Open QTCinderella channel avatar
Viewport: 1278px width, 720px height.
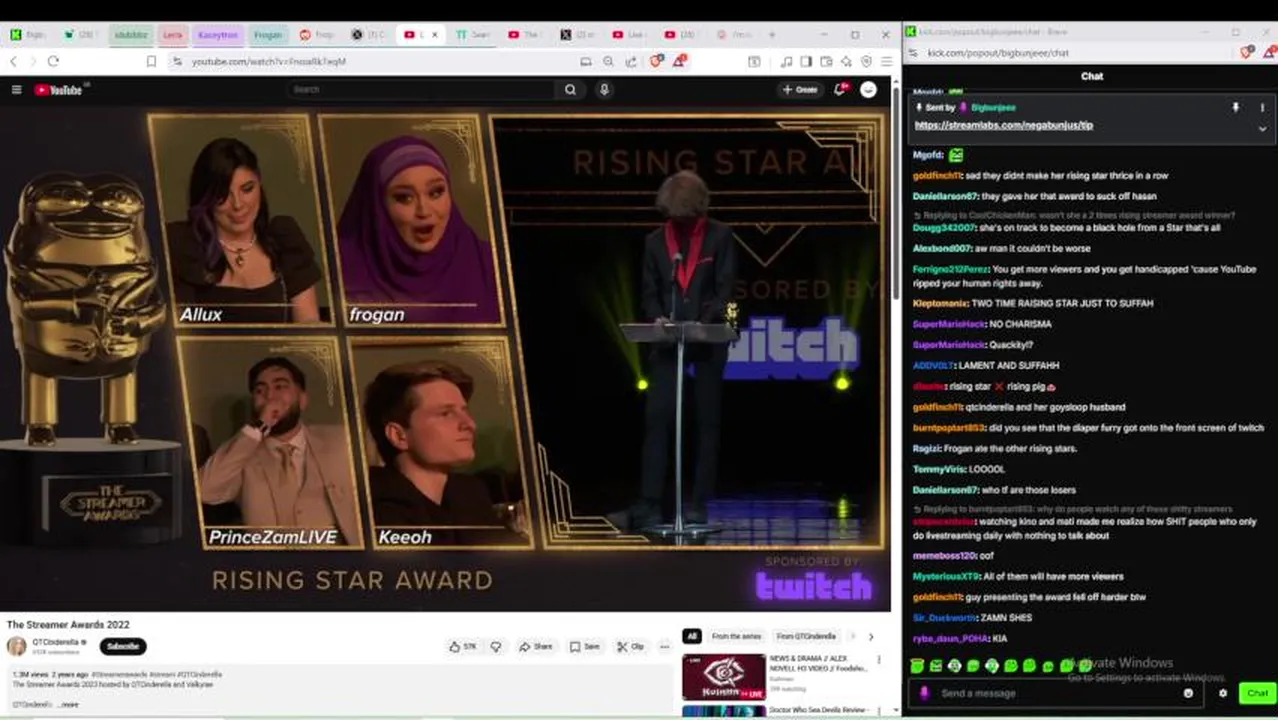tap(16, 646)
